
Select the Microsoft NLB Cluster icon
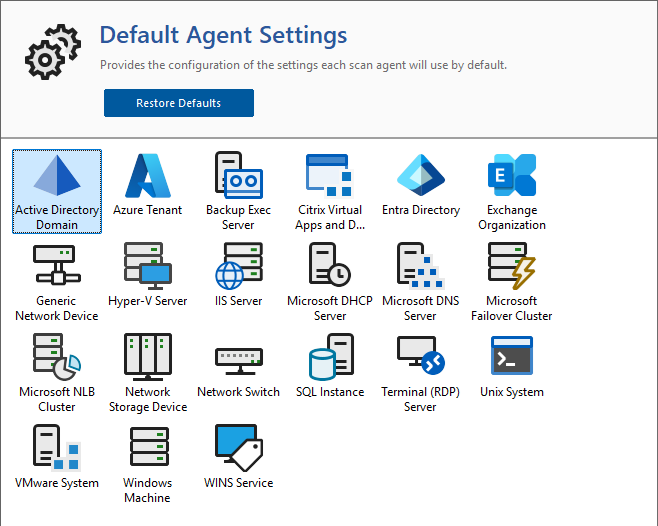(57, 359)
